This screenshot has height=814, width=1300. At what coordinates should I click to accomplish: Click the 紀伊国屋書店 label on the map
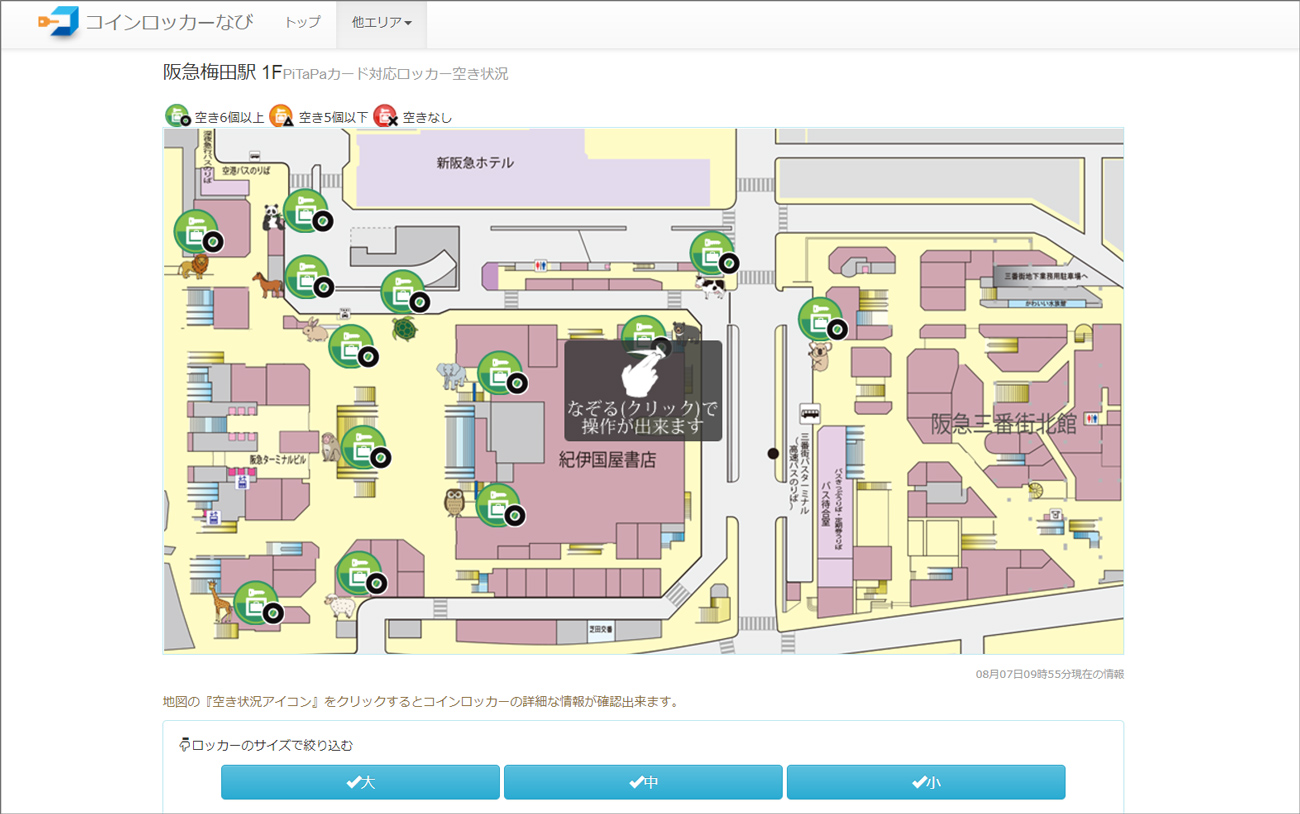click(x=607, y=459)
